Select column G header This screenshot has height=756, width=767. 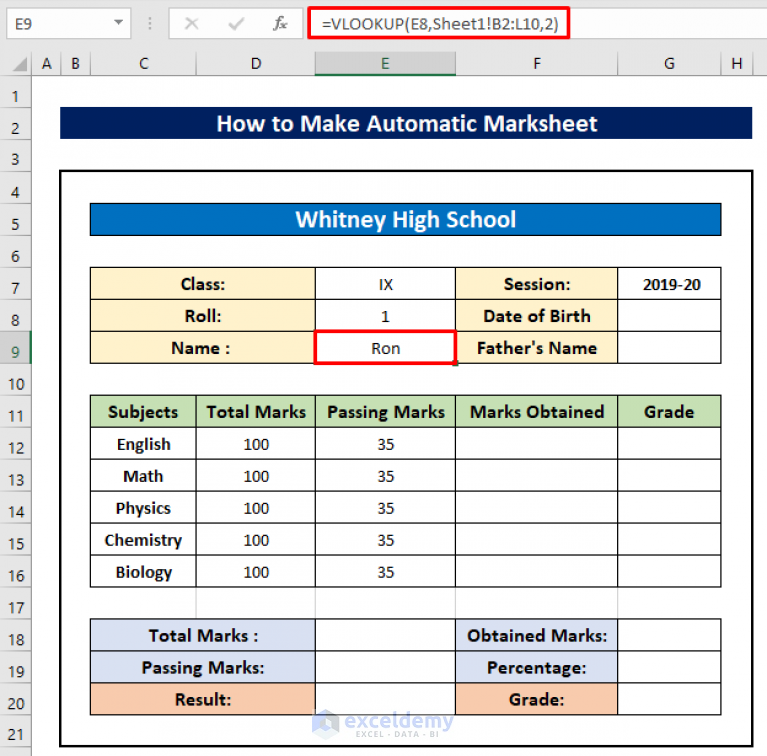pos(669,64)
